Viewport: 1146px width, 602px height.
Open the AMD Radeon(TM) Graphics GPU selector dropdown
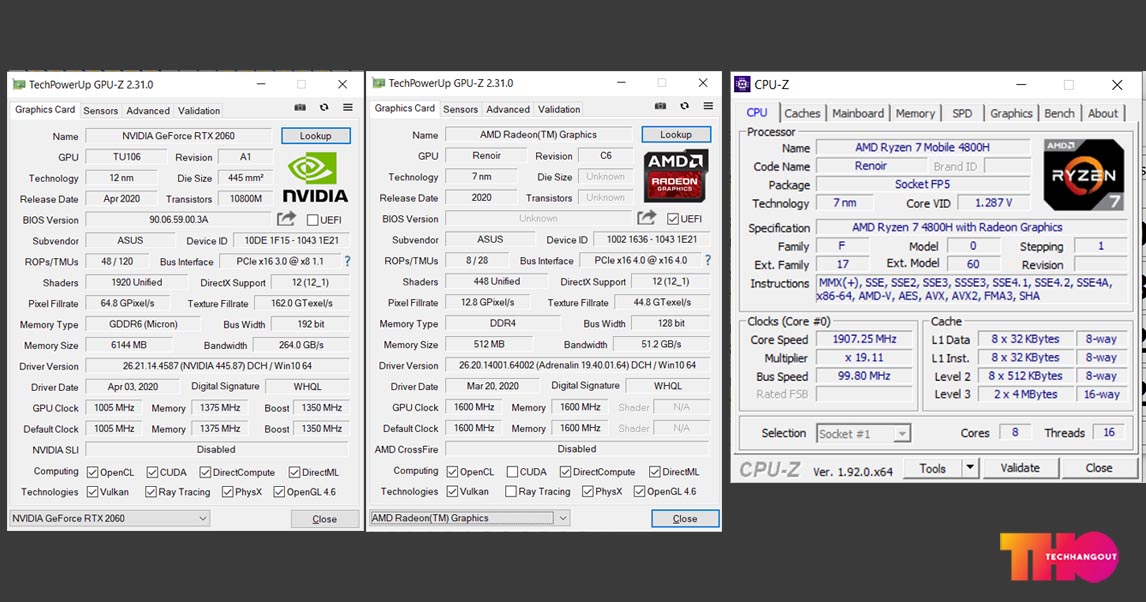(469, 518)
